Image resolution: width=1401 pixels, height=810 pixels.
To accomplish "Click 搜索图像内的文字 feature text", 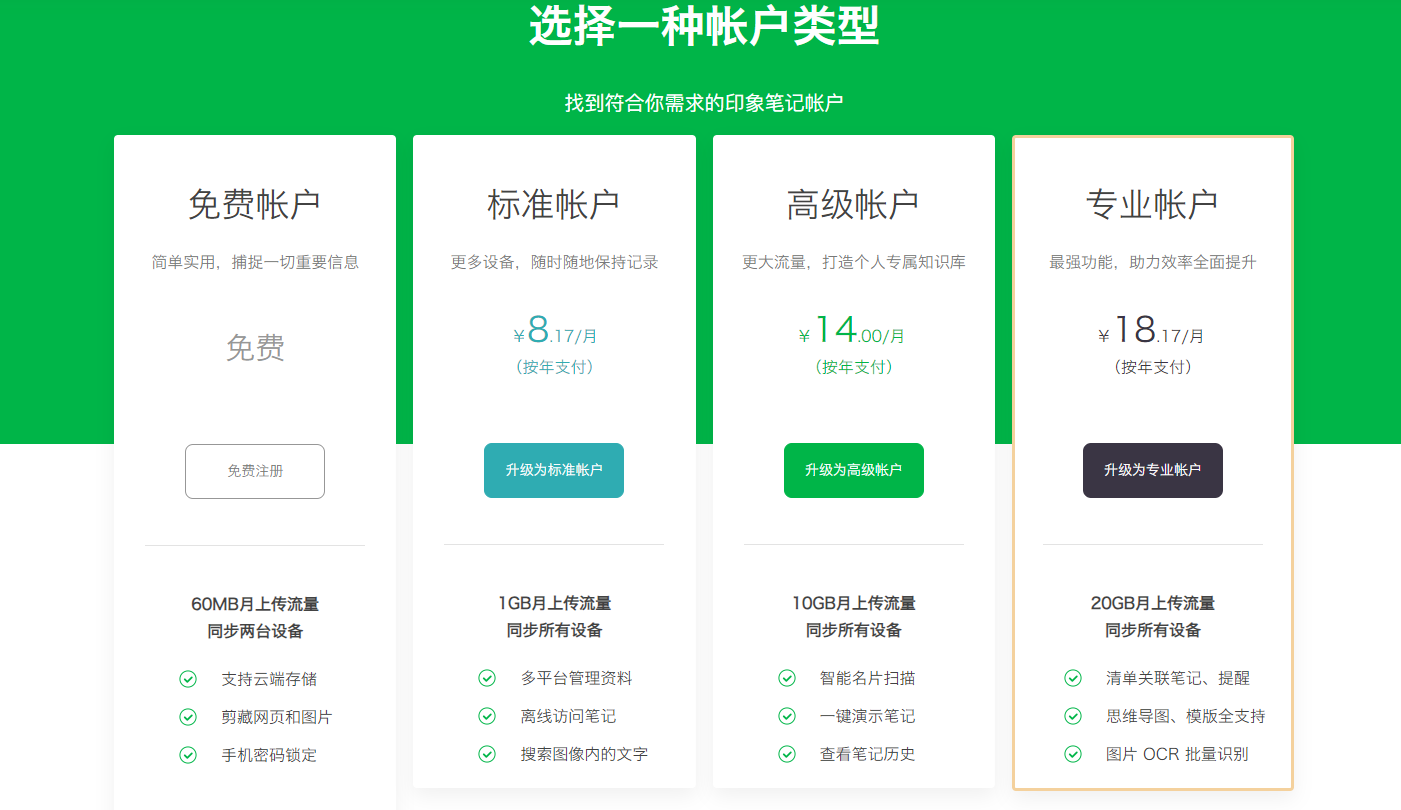I will pos(585,754).
